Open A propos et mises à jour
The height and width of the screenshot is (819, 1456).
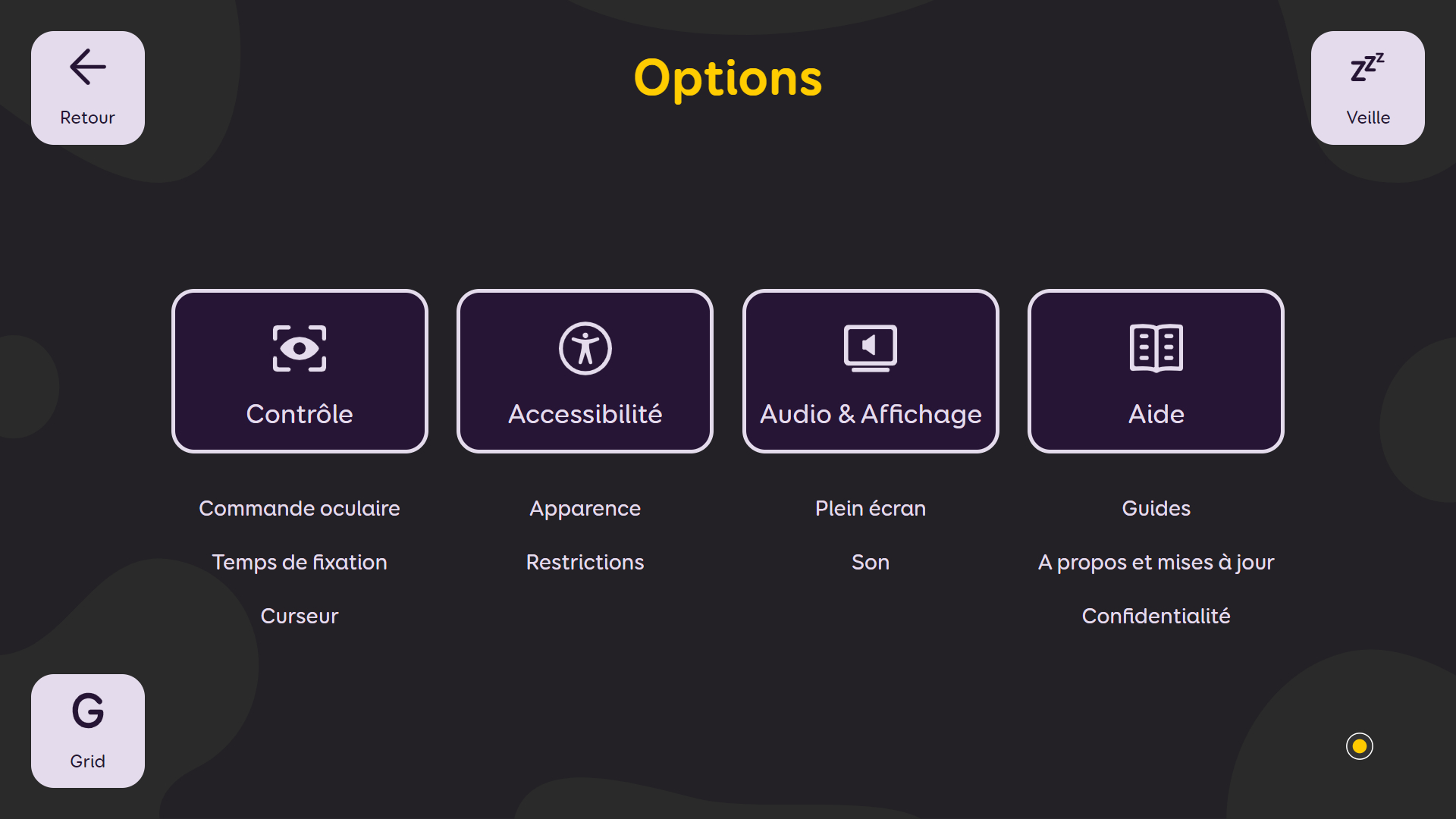click(x=1155, y=562)
